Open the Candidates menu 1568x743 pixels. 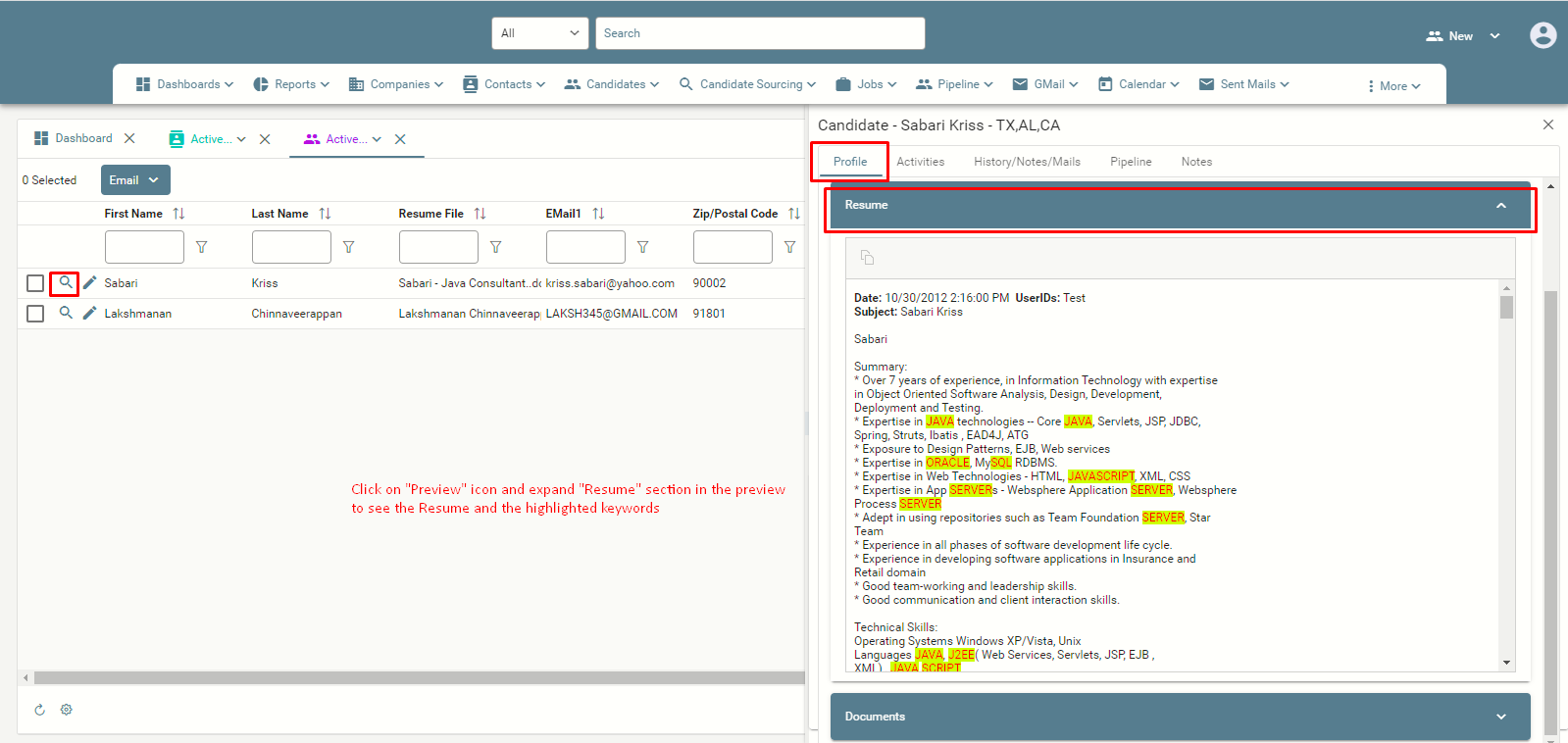612,84
